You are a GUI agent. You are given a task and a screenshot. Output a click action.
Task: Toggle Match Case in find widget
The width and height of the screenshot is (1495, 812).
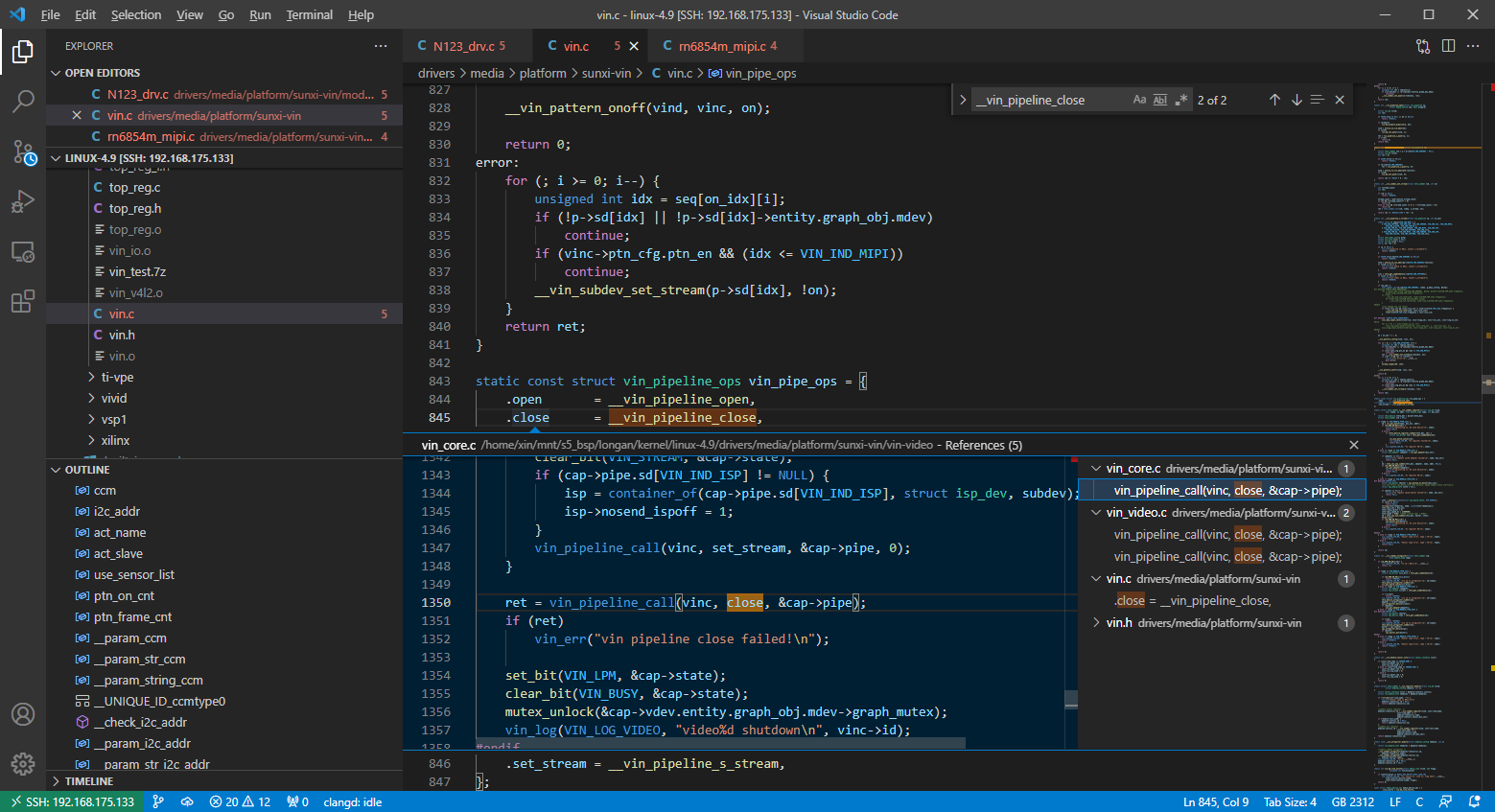[1139, 100]
